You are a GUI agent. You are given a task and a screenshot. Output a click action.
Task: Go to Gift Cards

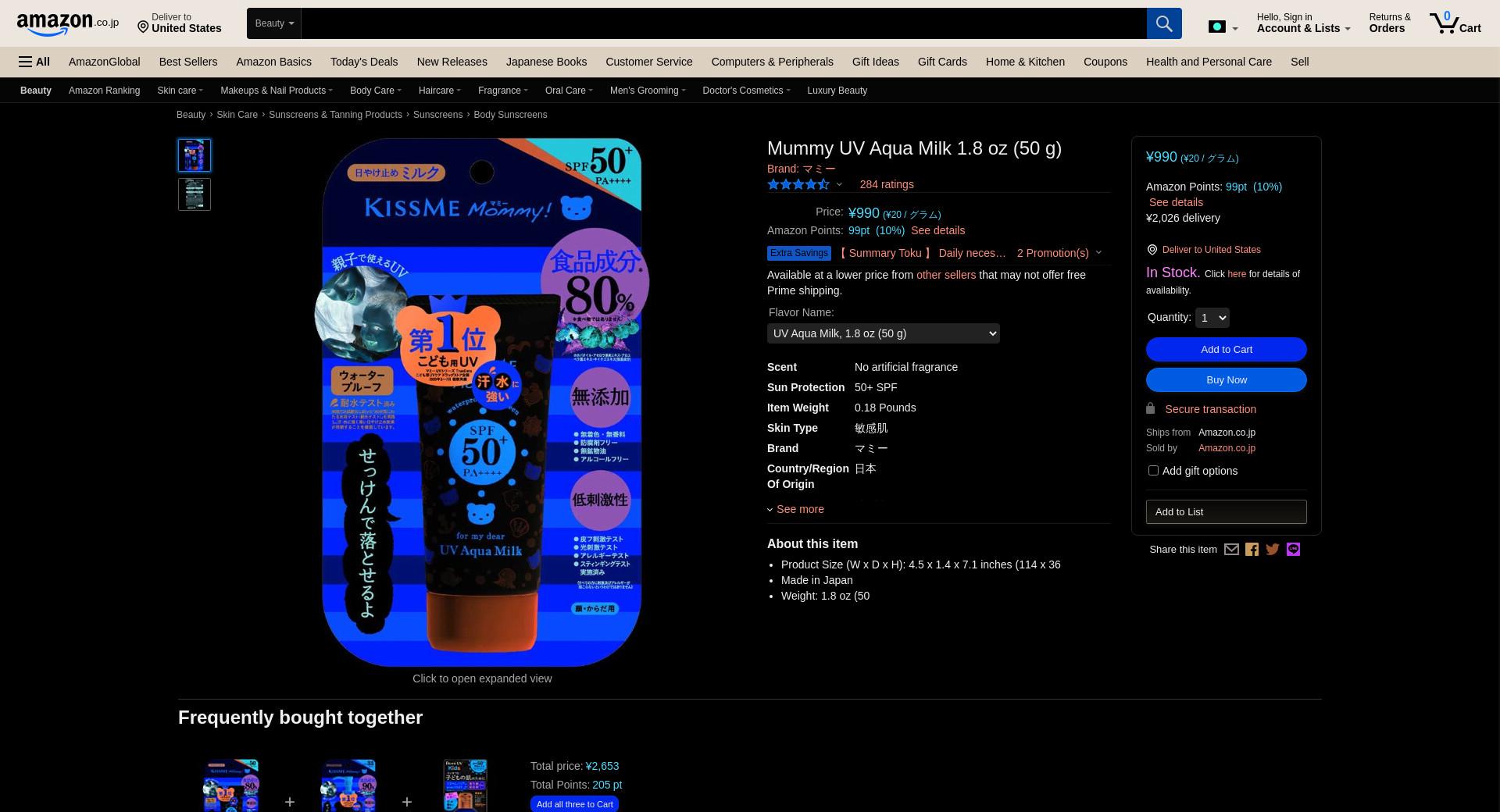tap(942, 62)
